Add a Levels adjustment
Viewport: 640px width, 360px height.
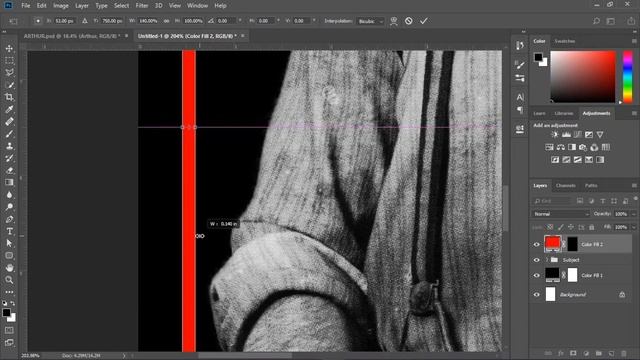pos(566,135)
